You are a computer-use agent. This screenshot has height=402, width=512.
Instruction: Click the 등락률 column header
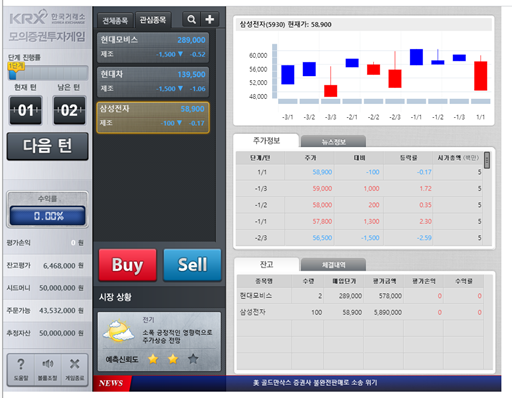pyautogui.click(x=408, y=158)
